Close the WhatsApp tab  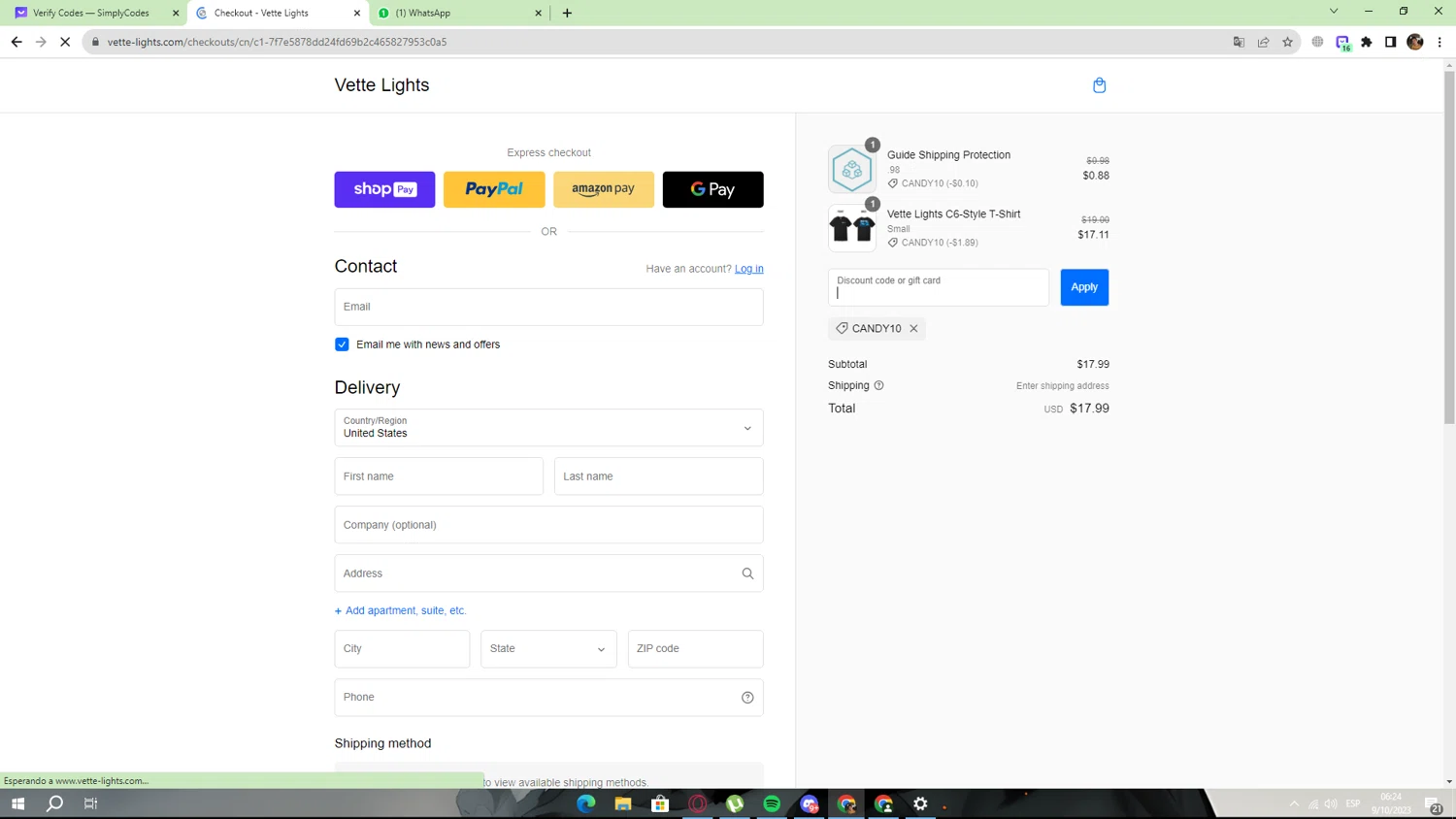(x=538, y=13)
